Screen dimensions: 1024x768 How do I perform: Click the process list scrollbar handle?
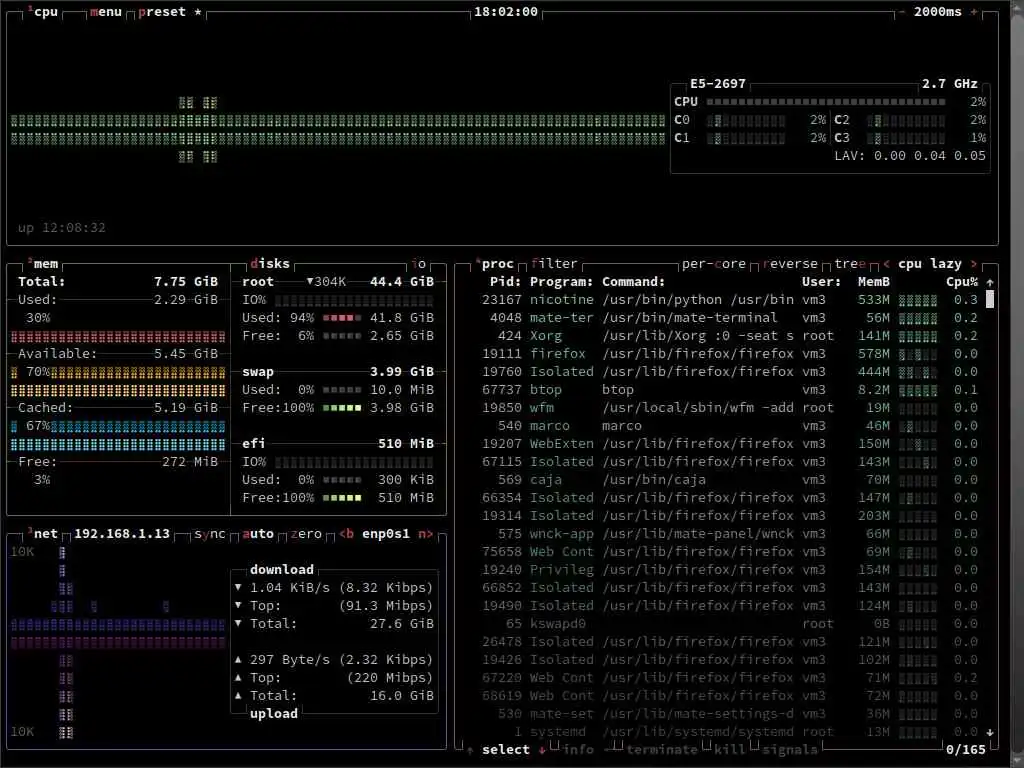click(990, 299)
